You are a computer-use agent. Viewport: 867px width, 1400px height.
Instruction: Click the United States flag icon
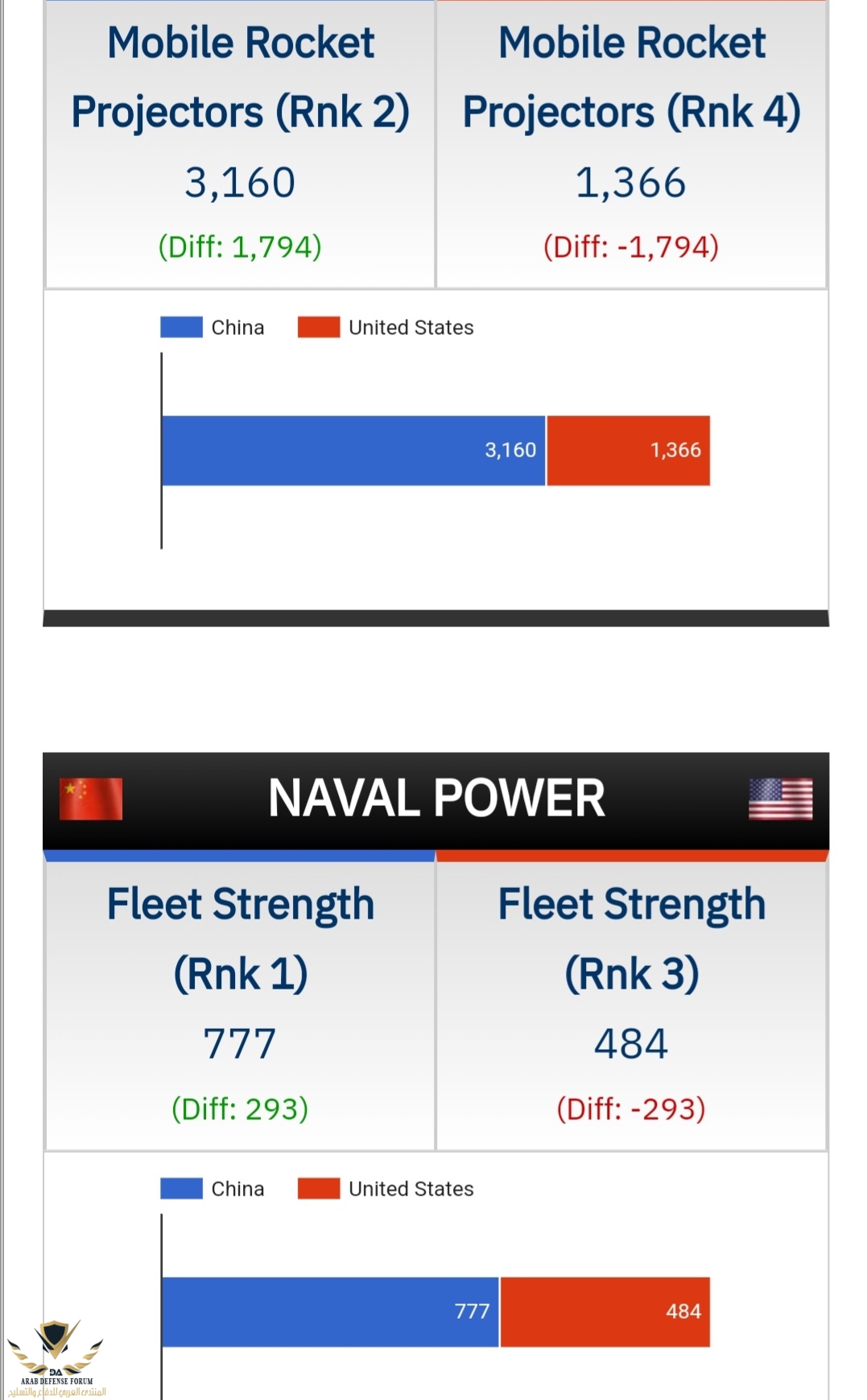point(780,799)
